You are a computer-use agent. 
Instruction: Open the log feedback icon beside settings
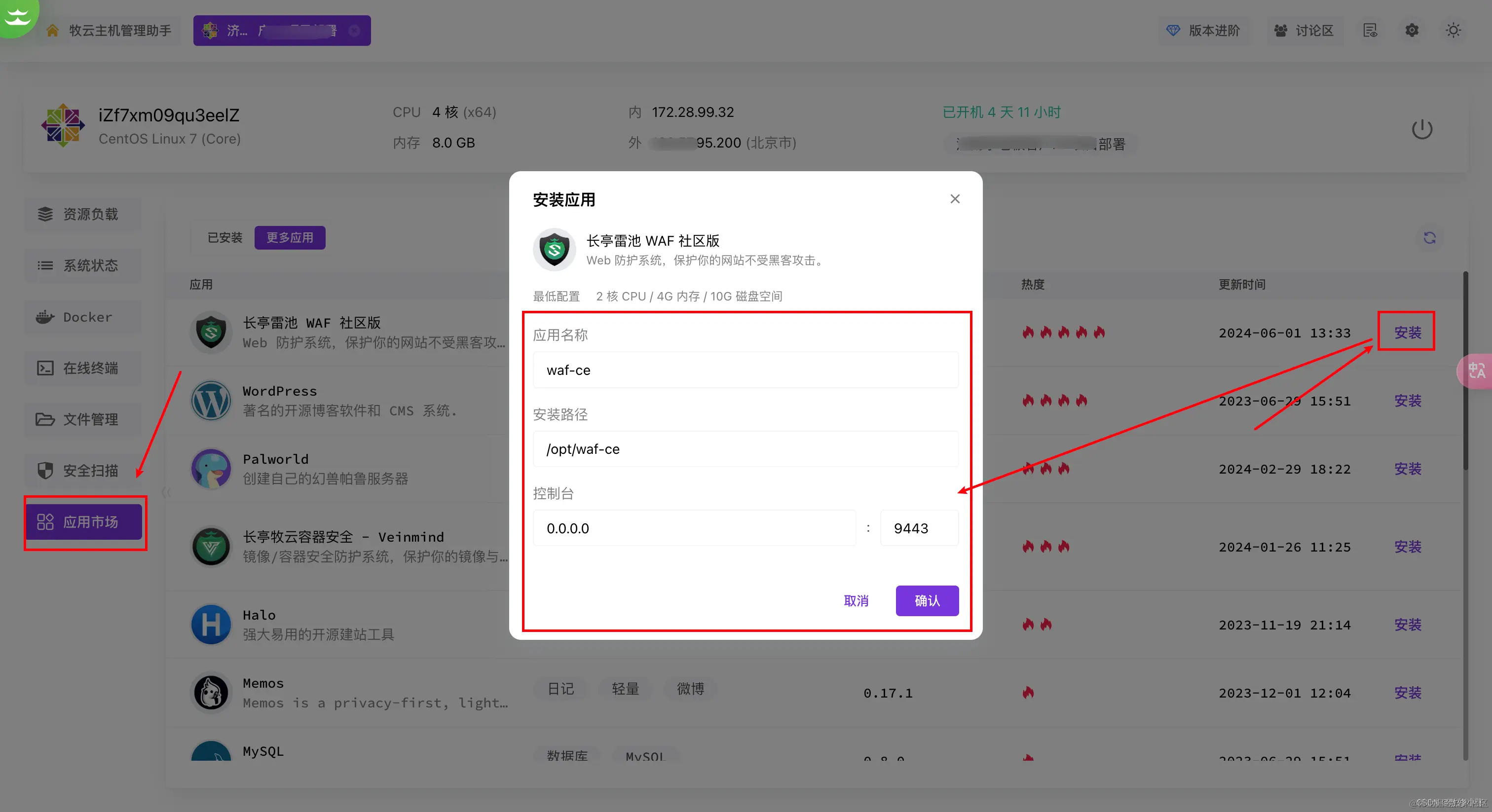click(1370, 30)
